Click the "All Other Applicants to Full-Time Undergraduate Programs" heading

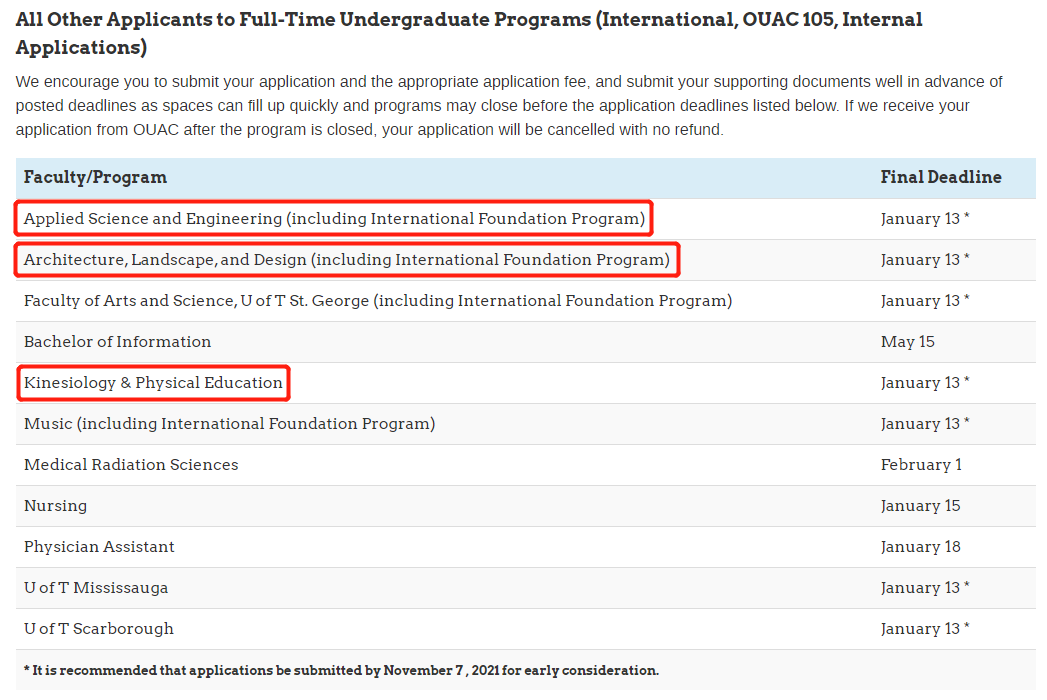[x=469, y=33]
